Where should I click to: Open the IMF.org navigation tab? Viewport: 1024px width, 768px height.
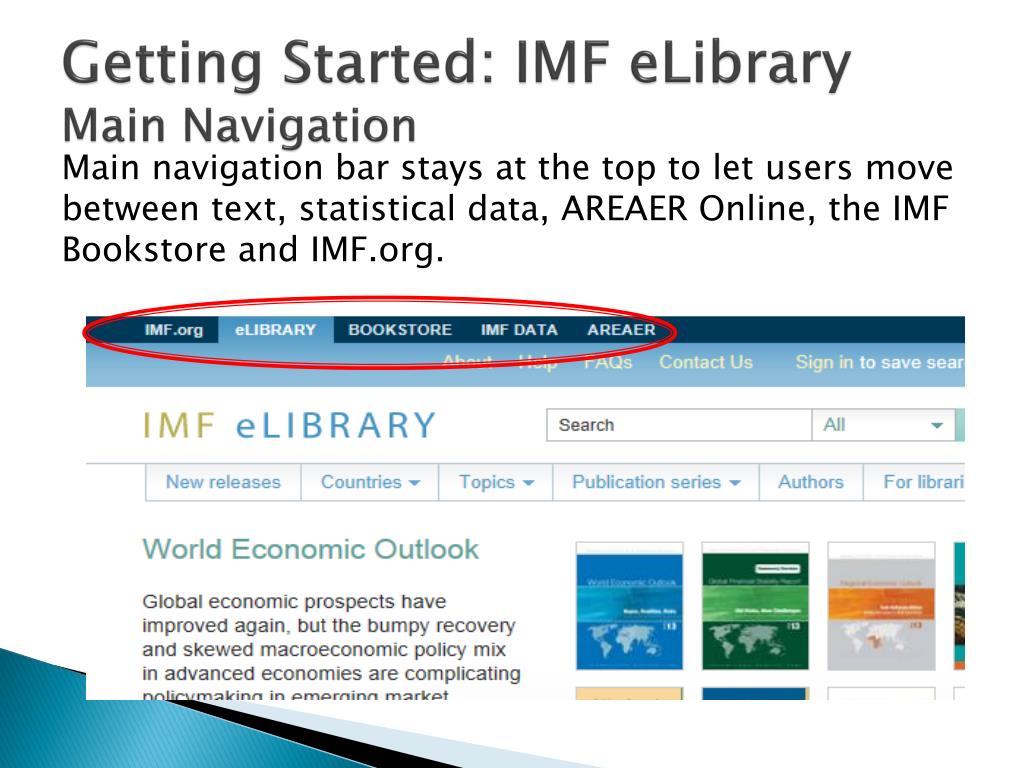click(x=174, y=330)
